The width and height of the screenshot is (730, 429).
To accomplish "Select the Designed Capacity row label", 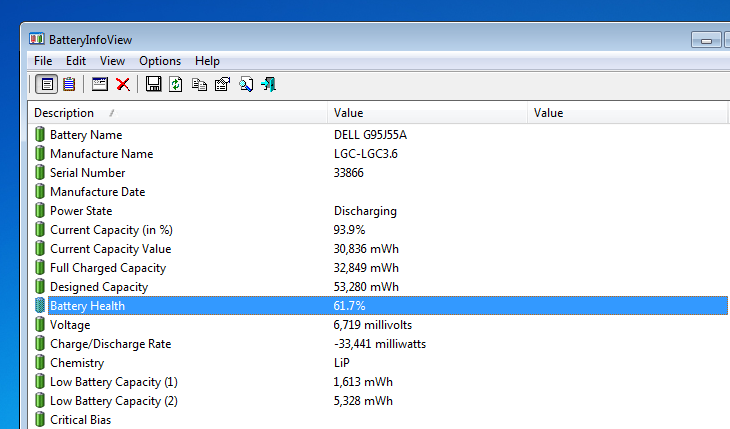I will point(99,287).
